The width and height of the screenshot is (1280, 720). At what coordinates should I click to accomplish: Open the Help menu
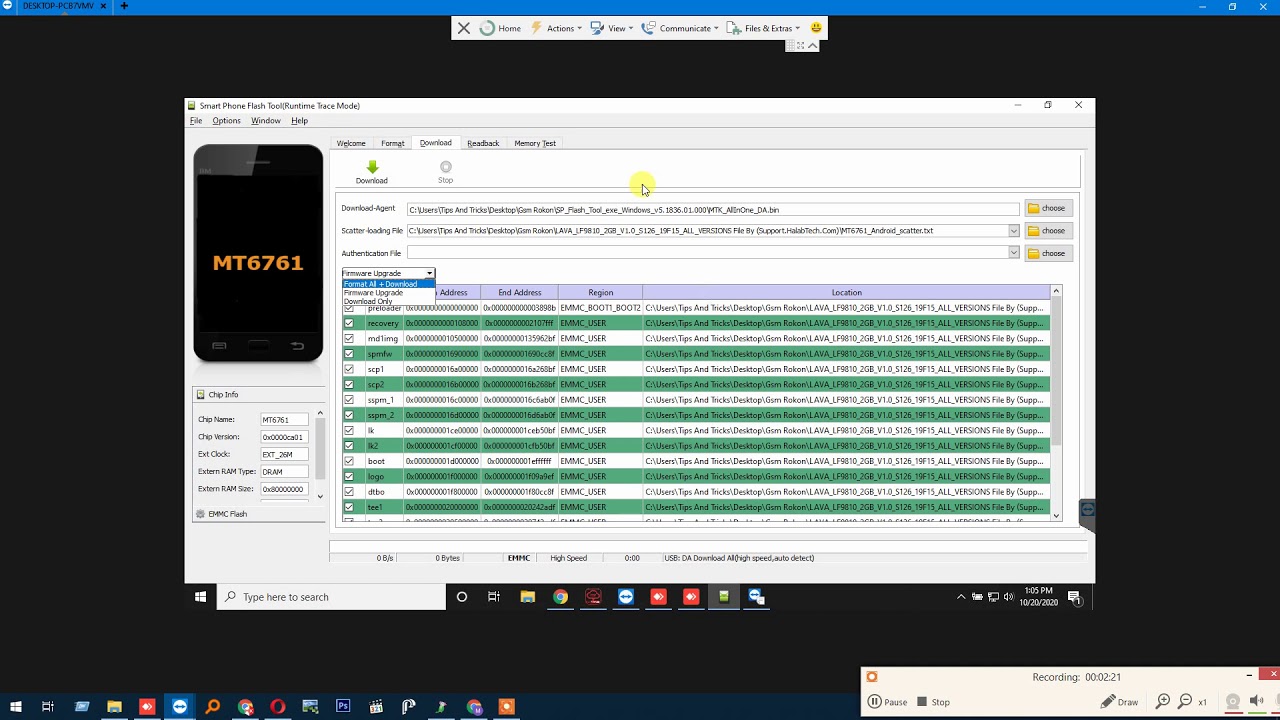[299, 121]
